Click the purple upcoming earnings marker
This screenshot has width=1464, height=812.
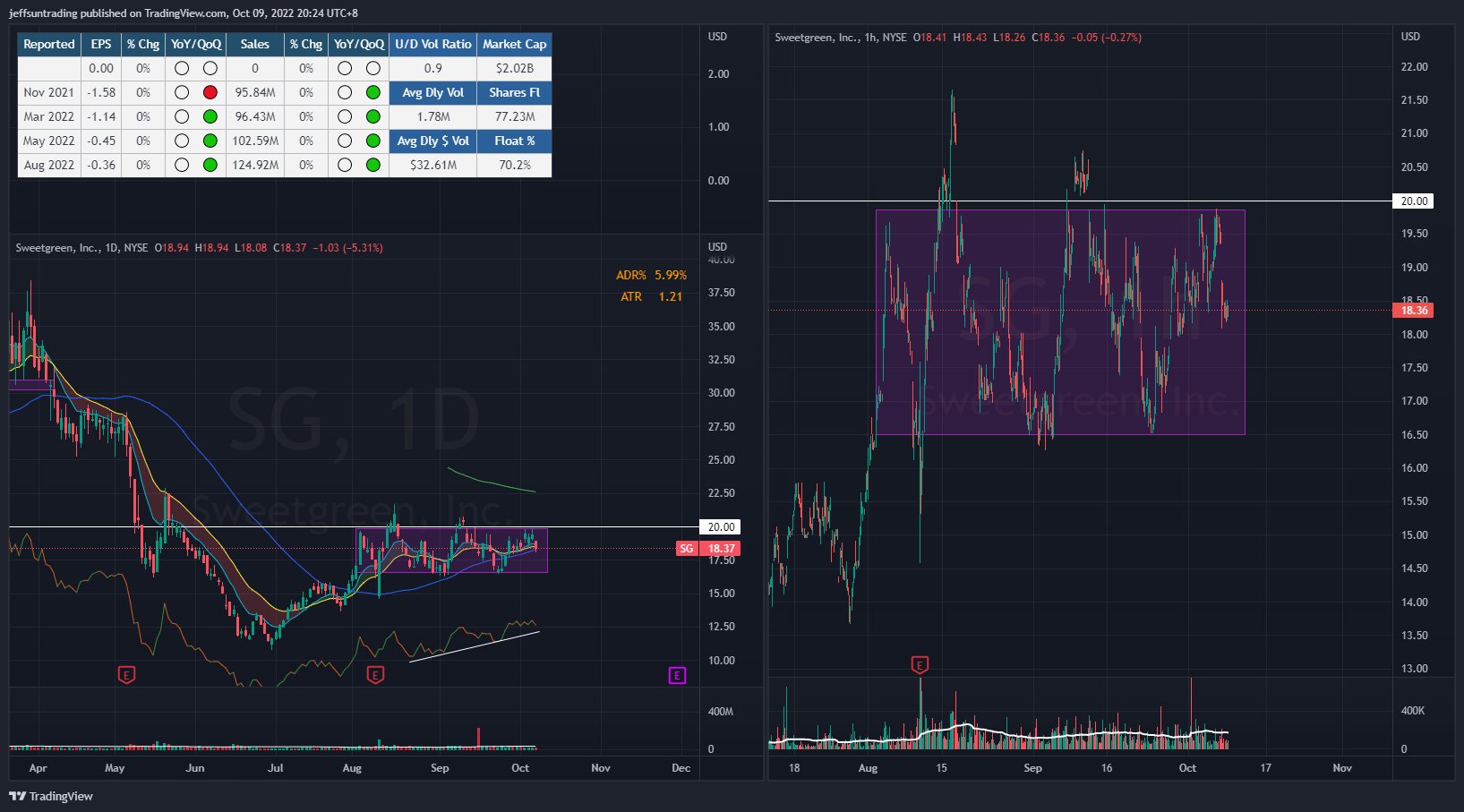(677, 675)
